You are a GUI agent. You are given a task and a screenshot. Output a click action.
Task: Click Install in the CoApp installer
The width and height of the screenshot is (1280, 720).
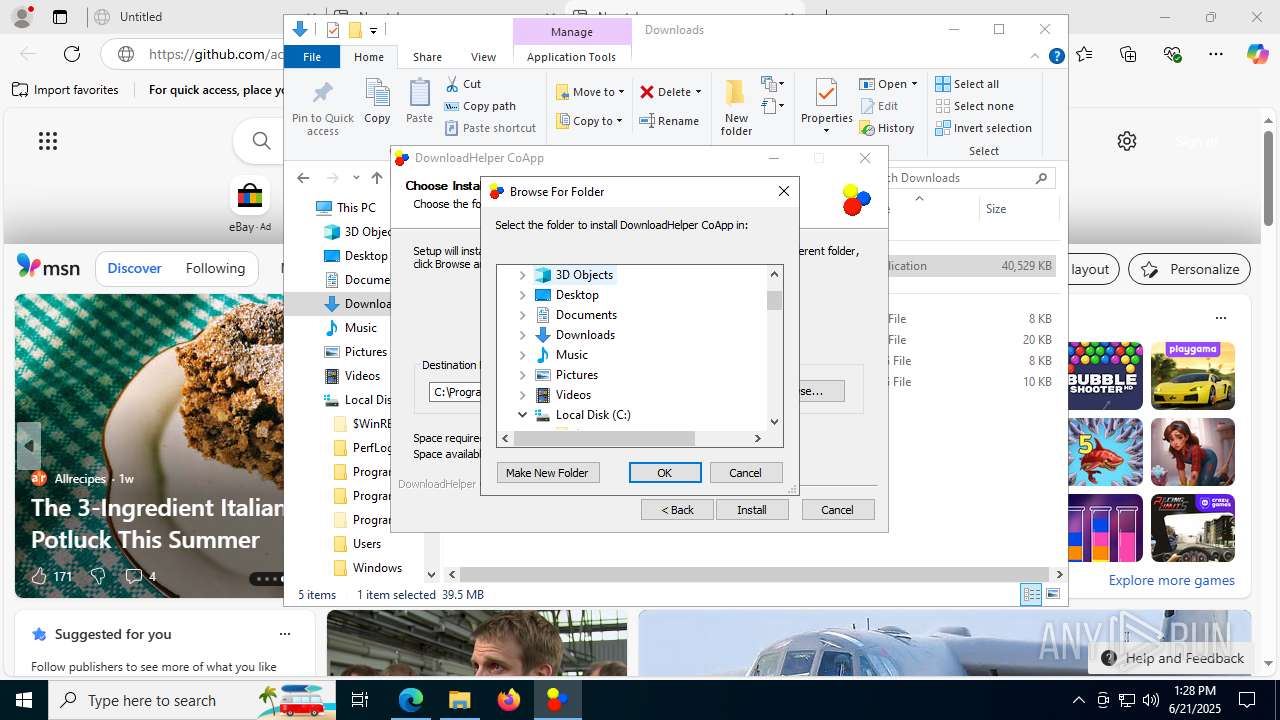(x=752, y=510)
